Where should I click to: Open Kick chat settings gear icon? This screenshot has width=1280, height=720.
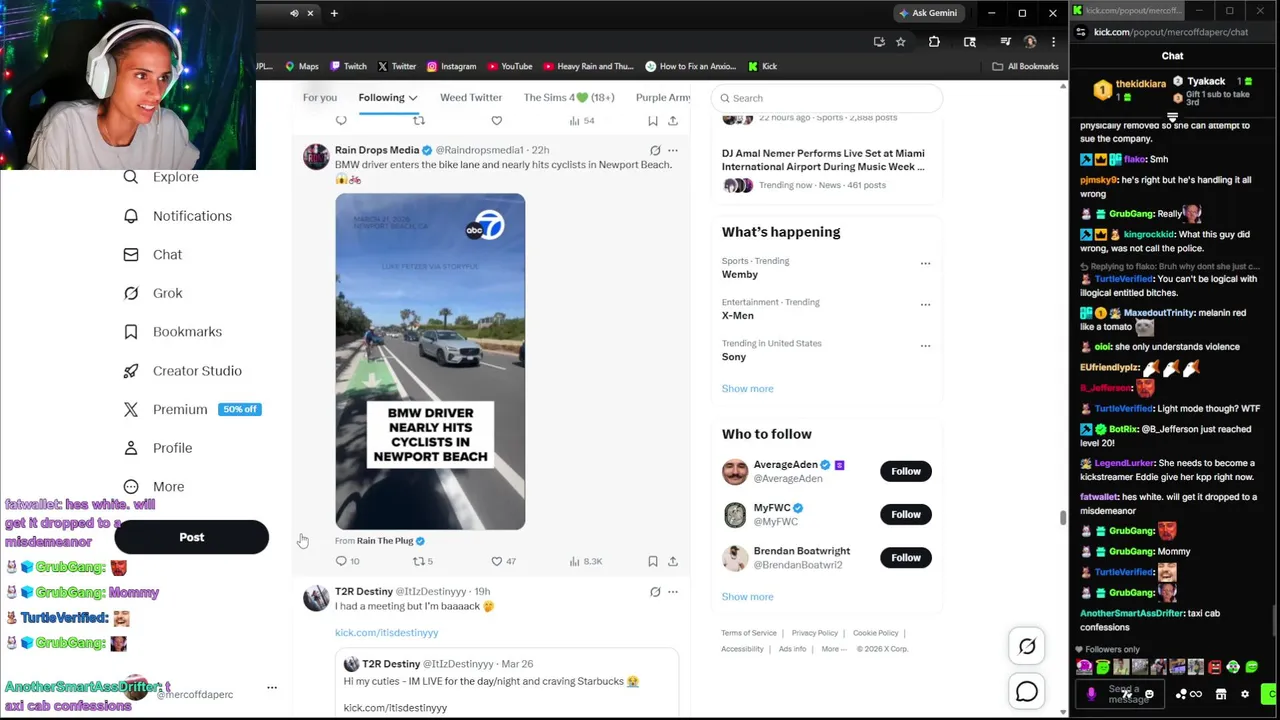[x=1245, y=694]
